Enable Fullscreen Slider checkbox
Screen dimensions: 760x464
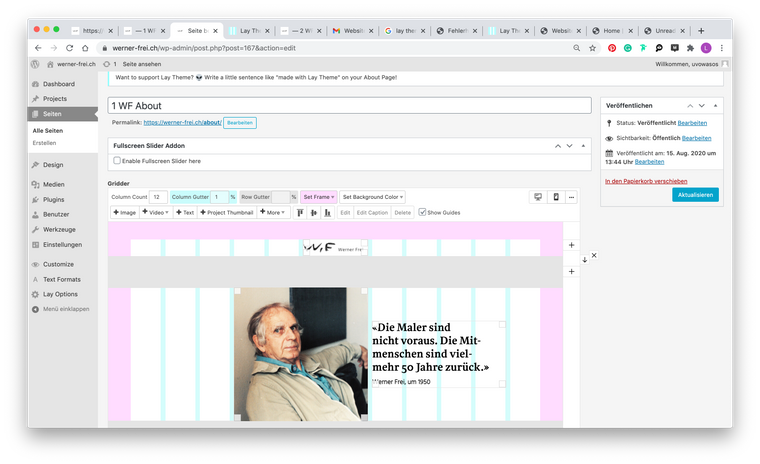117,161
